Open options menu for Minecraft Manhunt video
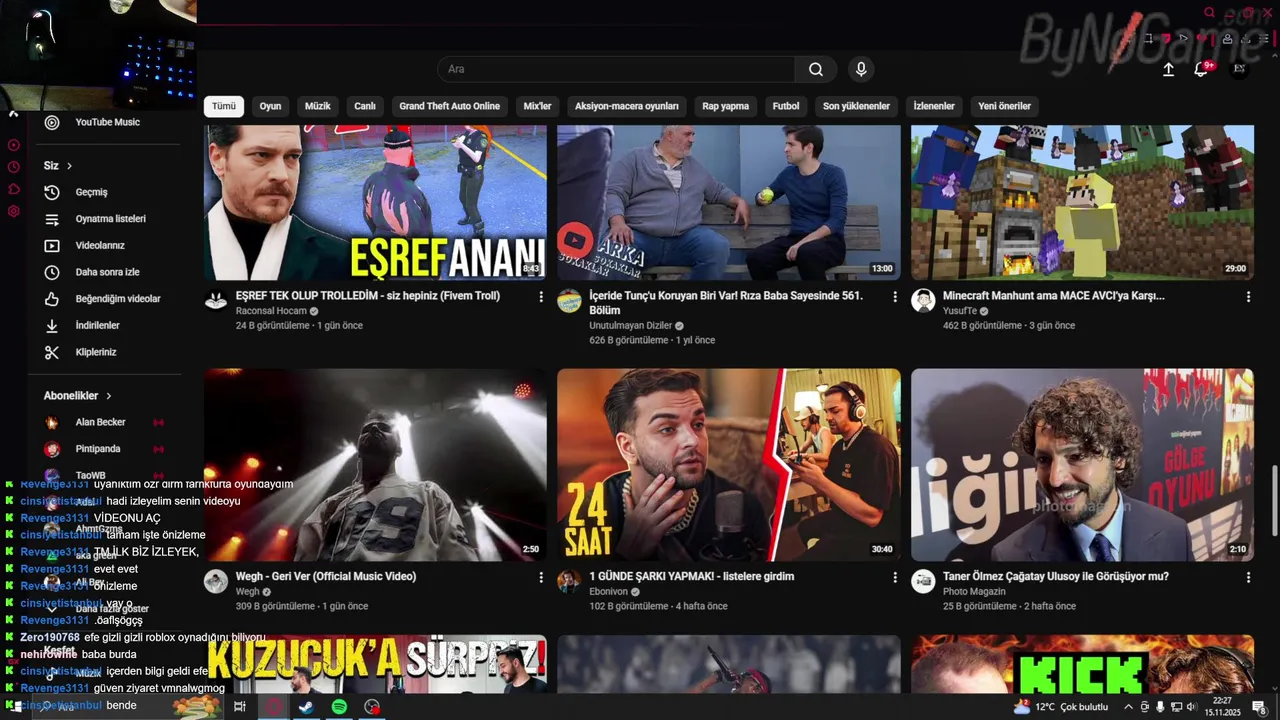 tap(1248, 297)
